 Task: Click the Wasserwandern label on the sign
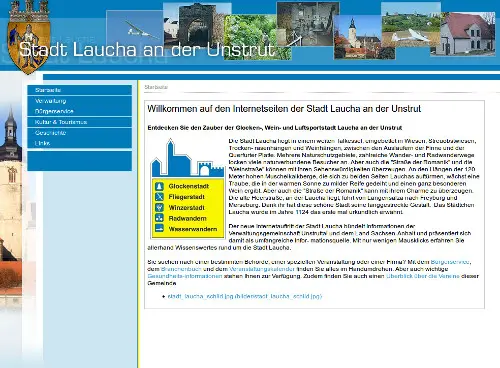(193, 229)
